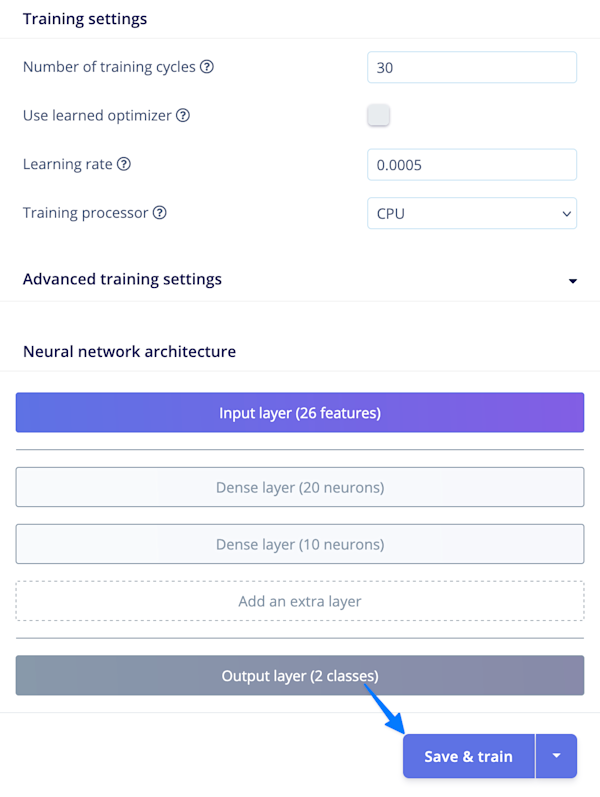The width and height of the screenshot is (600, 797).
Task: Open the Training processor CPU dropdown
Action: pos(472,213)
